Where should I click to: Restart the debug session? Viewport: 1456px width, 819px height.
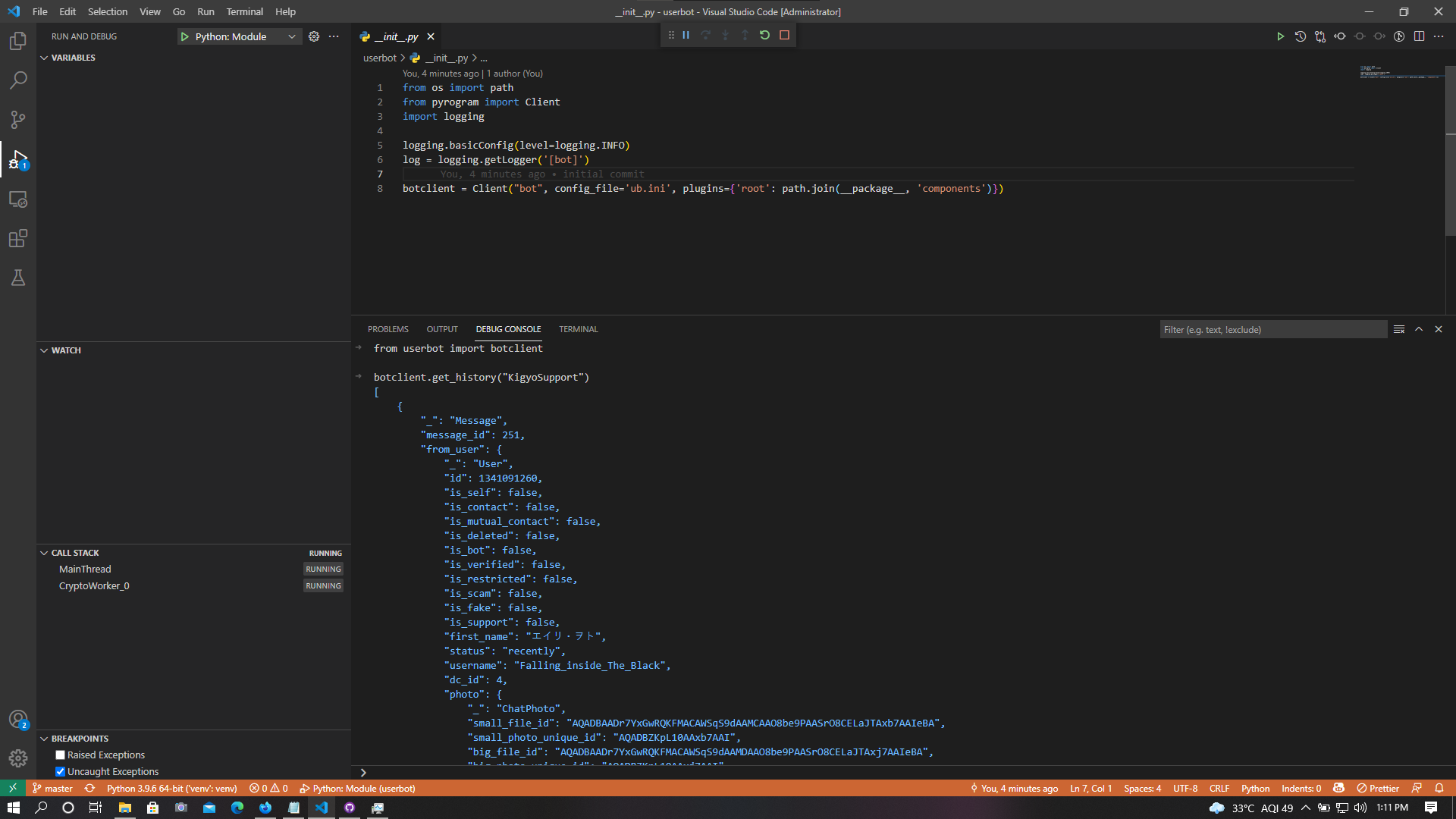pyautogui.click(x=764, y=35)
